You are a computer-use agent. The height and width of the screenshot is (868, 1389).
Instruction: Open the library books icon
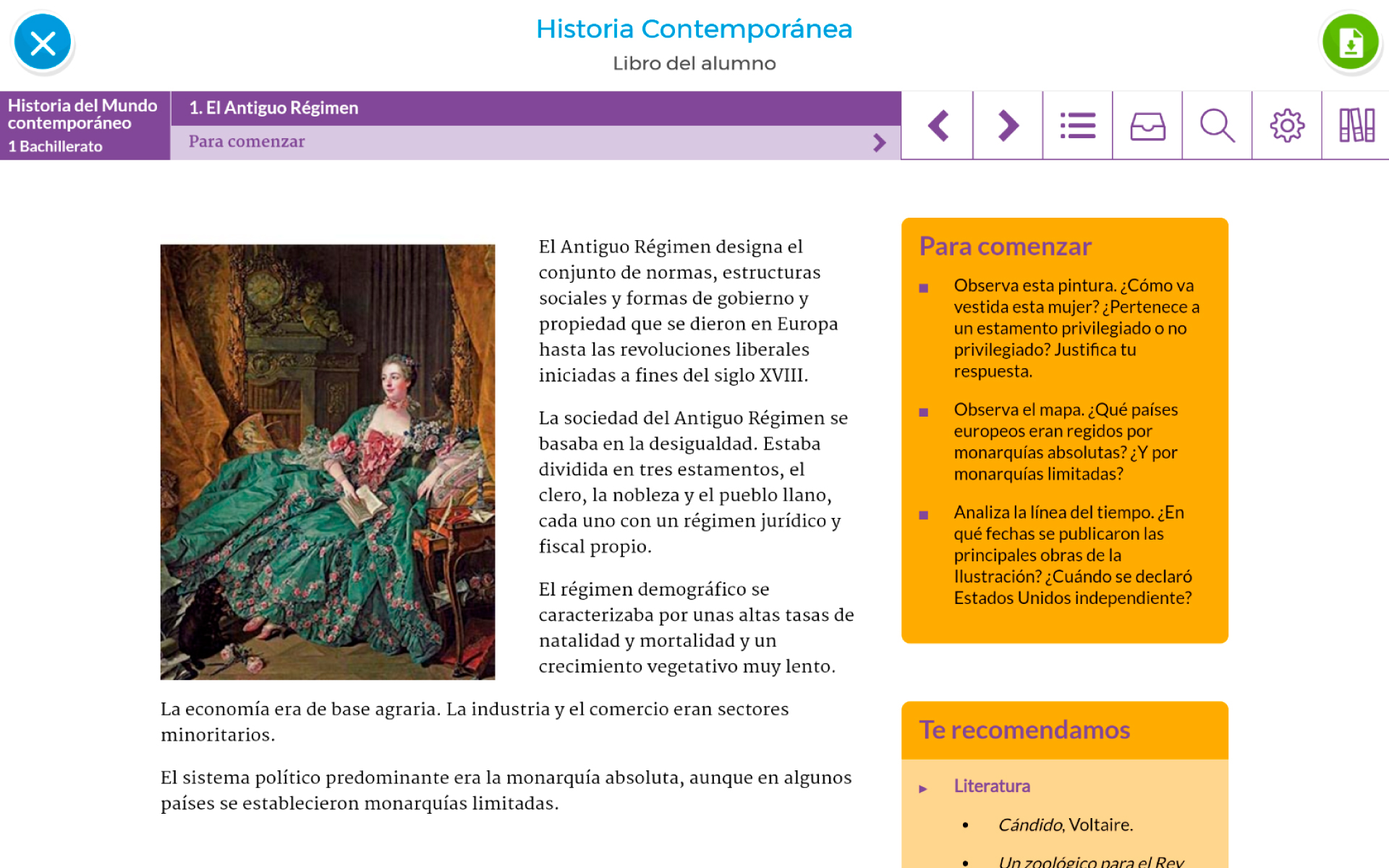[x=1356, y=126]
